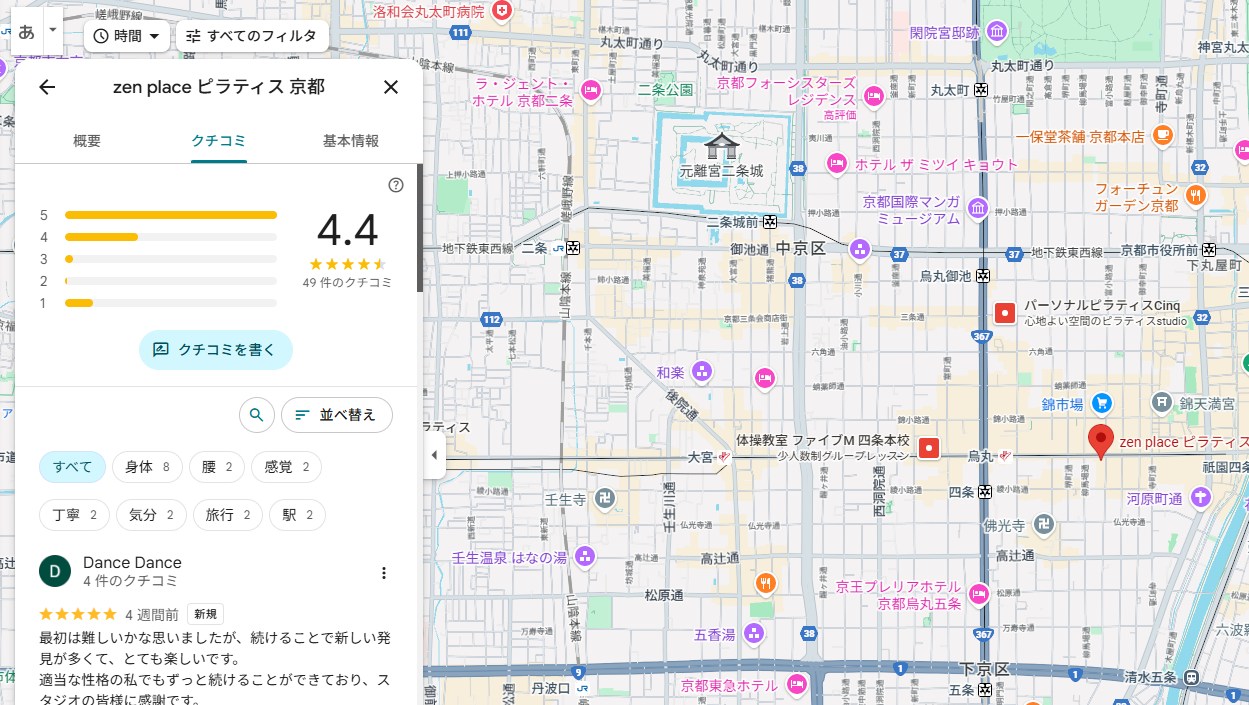
Task: Select the すべて review filter chip
Action: point(73,466)
